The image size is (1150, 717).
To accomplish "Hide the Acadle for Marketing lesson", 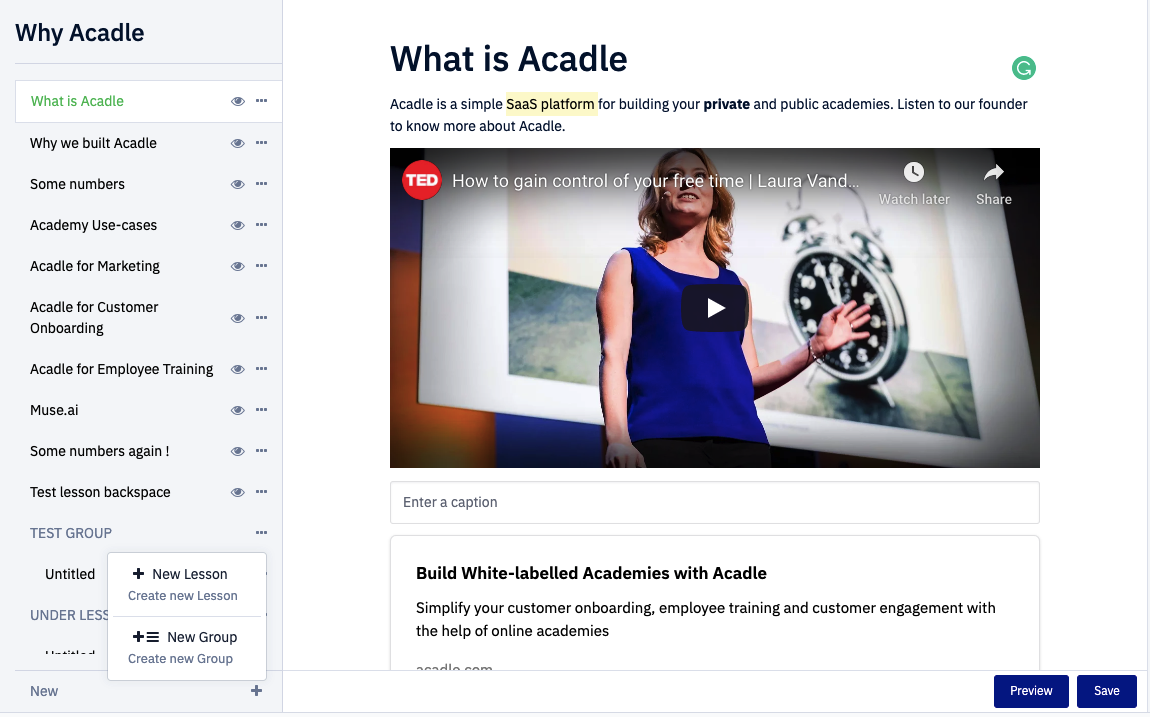I will 238,266.
